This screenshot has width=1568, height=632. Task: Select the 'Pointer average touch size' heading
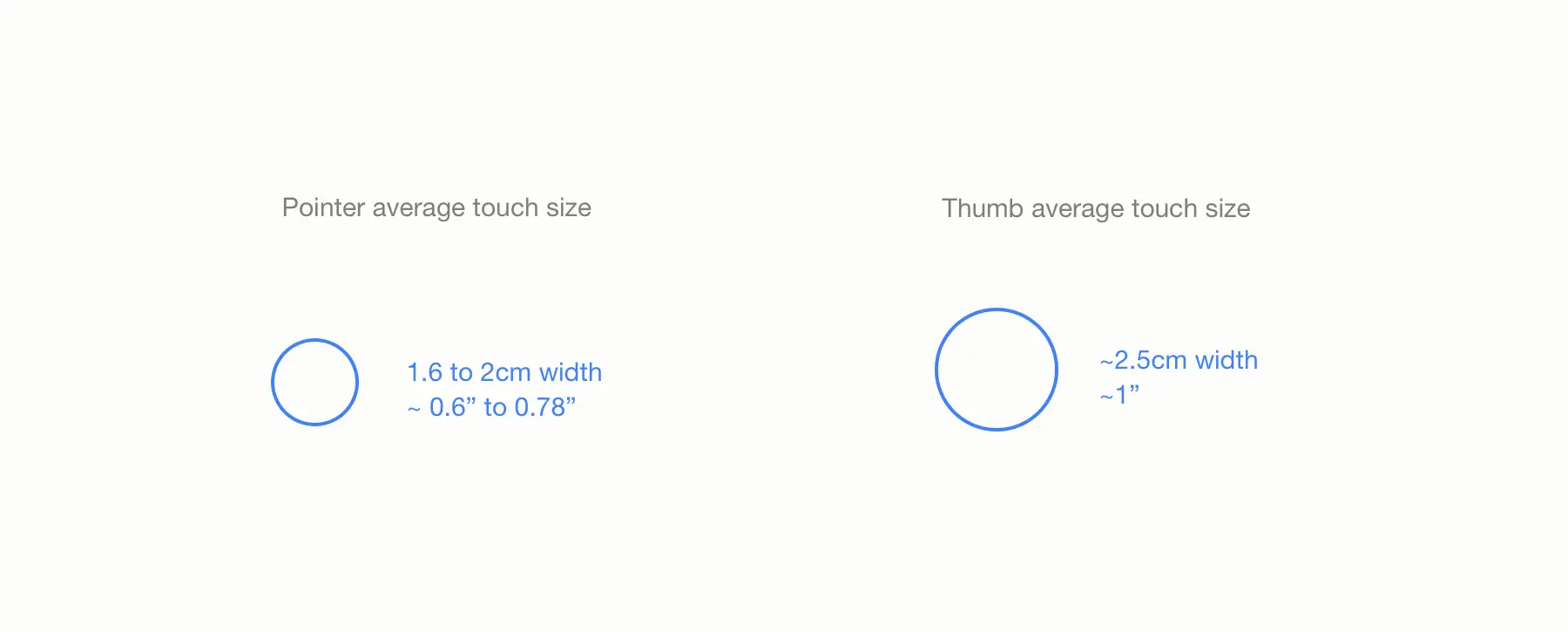436,208
